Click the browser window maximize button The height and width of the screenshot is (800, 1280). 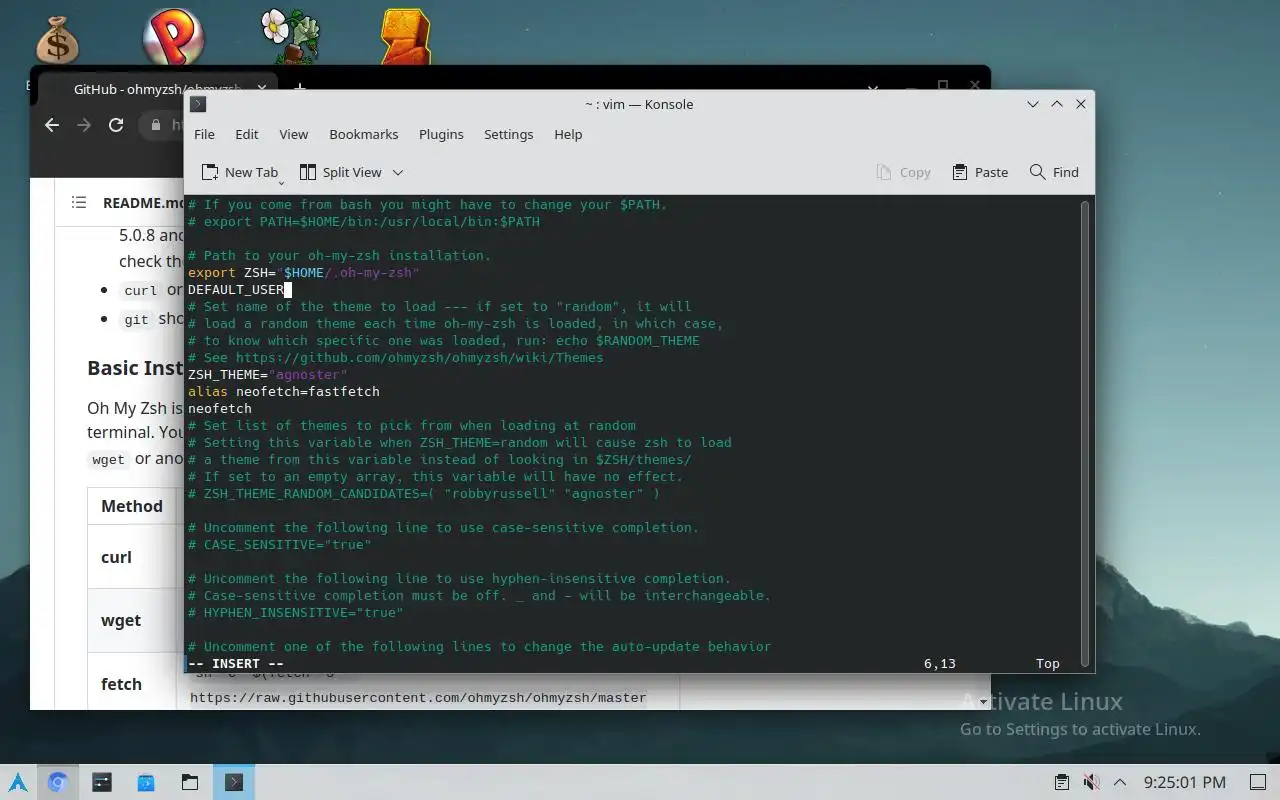click(x=942, y=86)
